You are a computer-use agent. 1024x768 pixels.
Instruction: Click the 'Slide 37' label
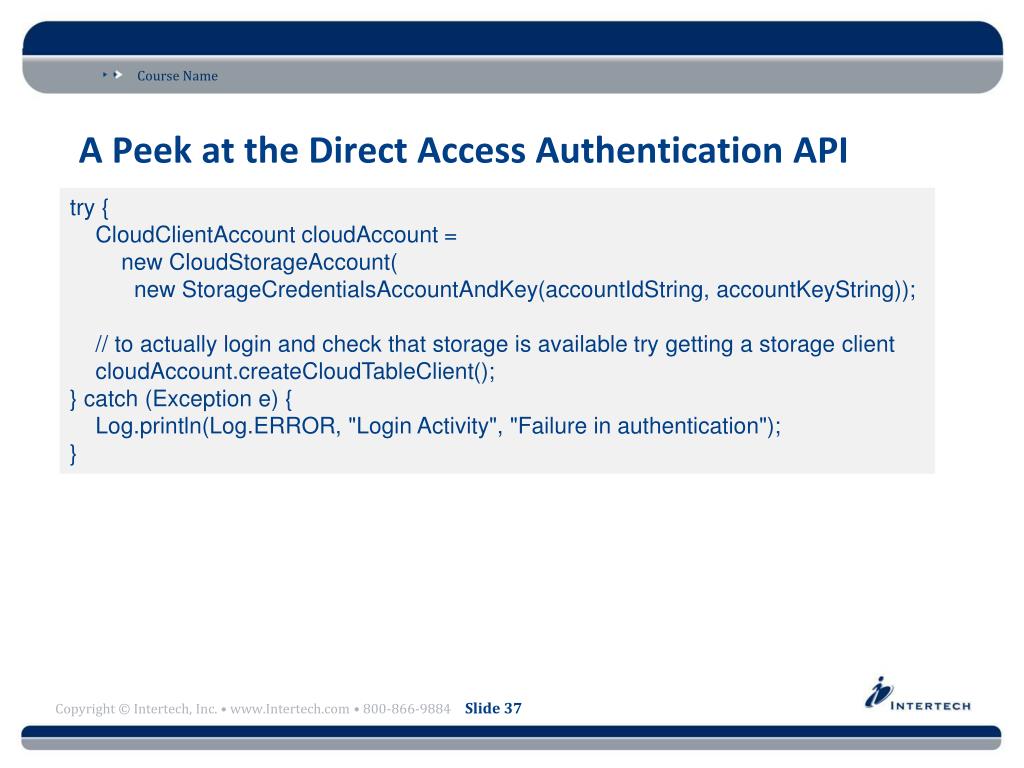(x=493, y=709)
